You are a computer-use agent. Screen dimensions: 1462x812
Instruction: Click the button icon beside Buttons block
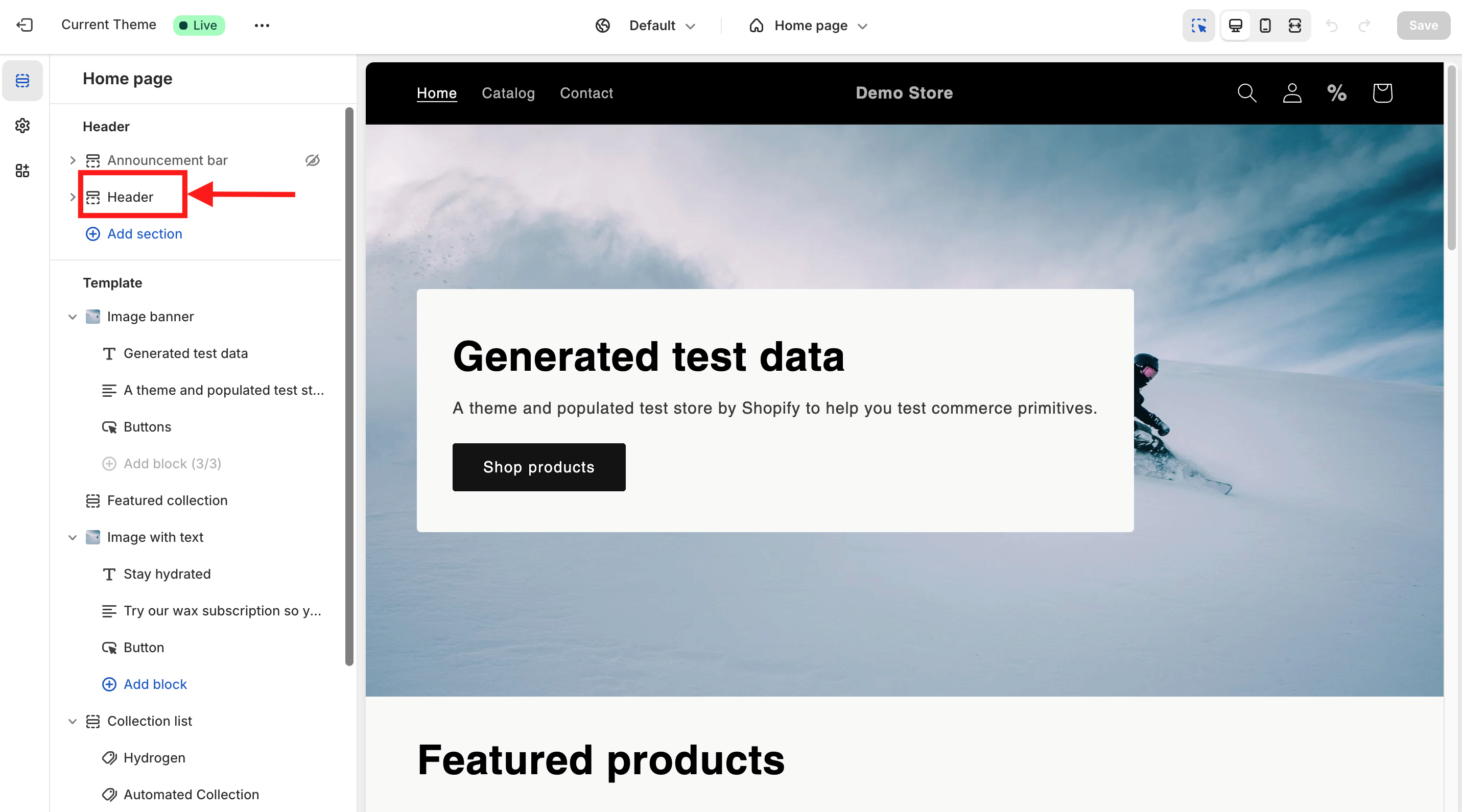click(x=109, y=427)
